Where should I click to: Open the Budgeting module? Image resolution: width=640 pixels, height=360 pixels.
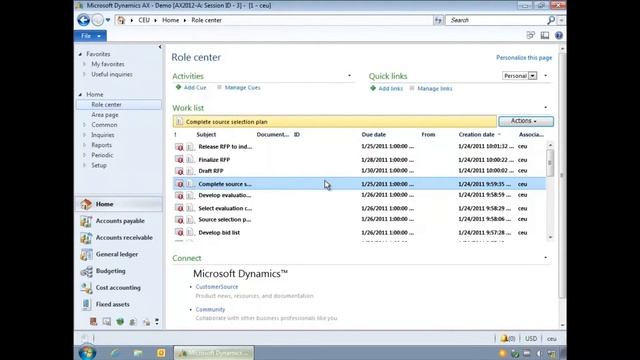tap(118, 271)
